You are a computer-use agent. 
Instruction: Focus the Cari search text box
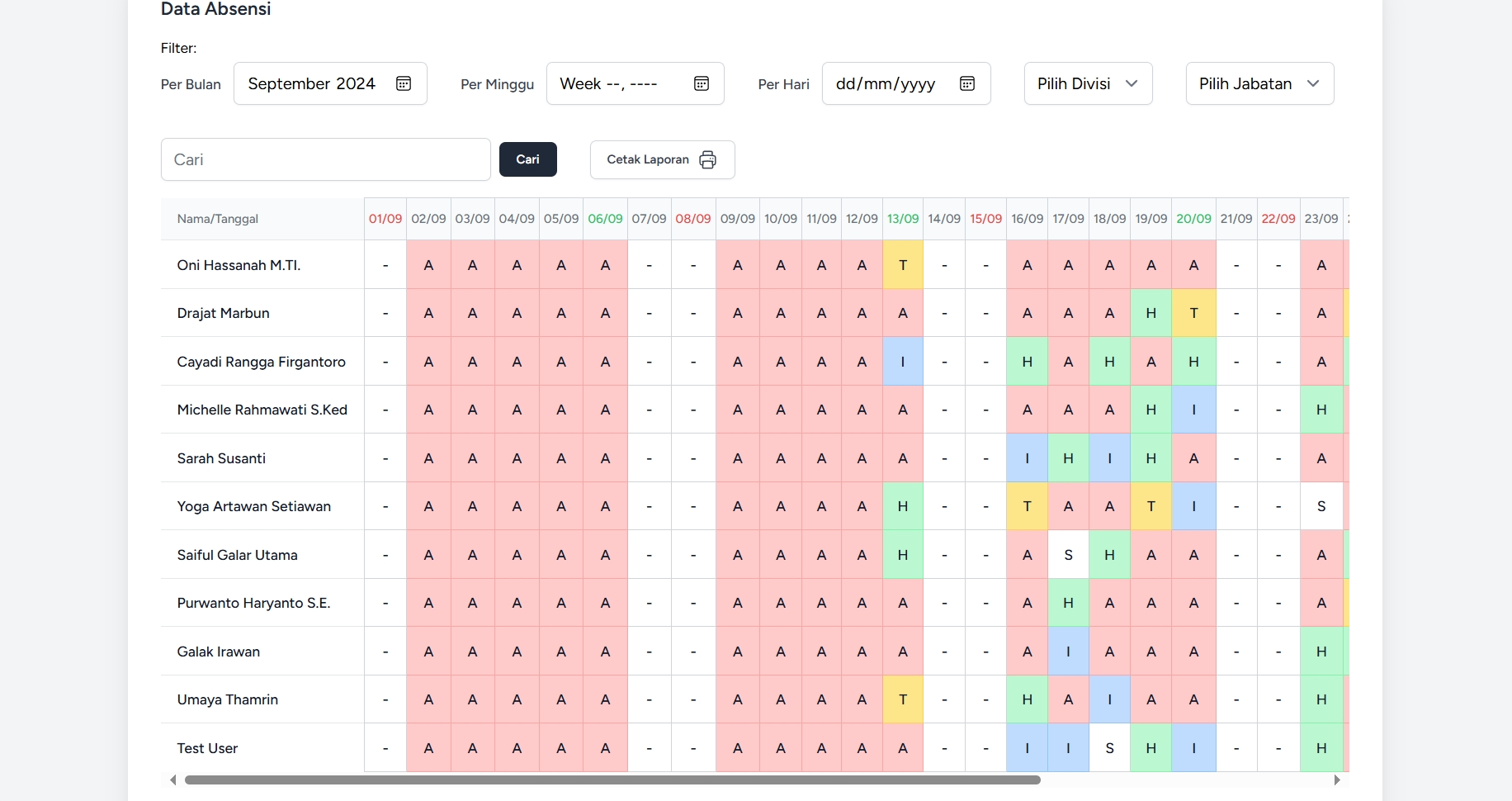point(325,159)
